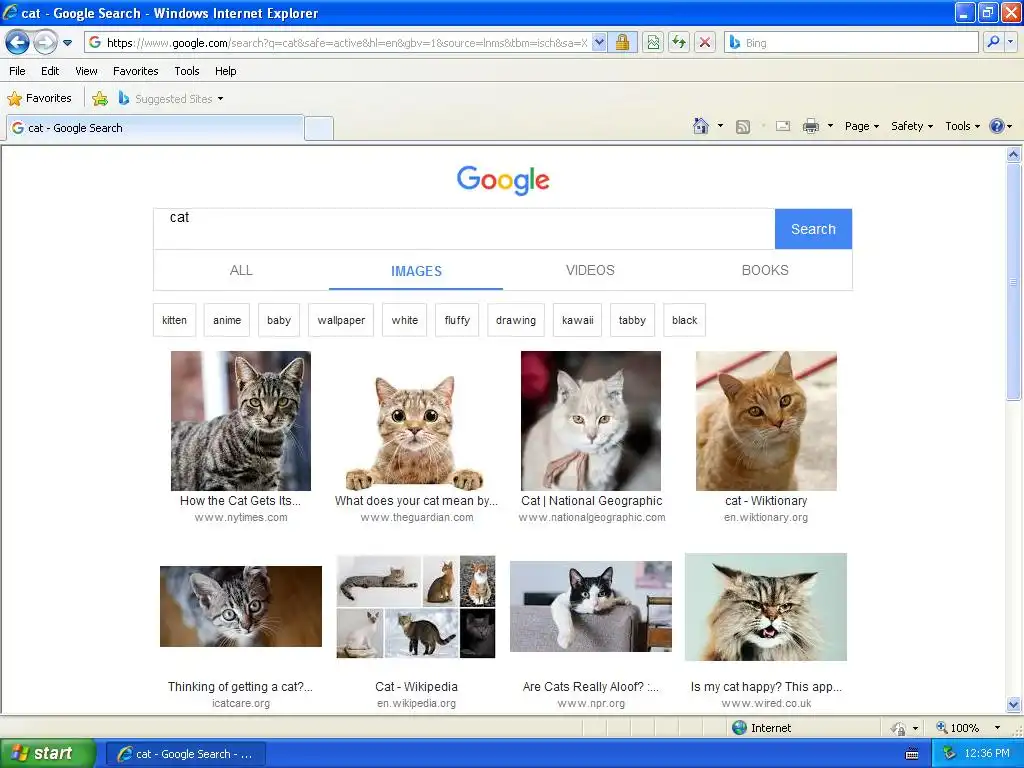This screenshot has width=1024, height=768.
Task: Click the tabby suggestion chip
Action: (x=632, y=320)
